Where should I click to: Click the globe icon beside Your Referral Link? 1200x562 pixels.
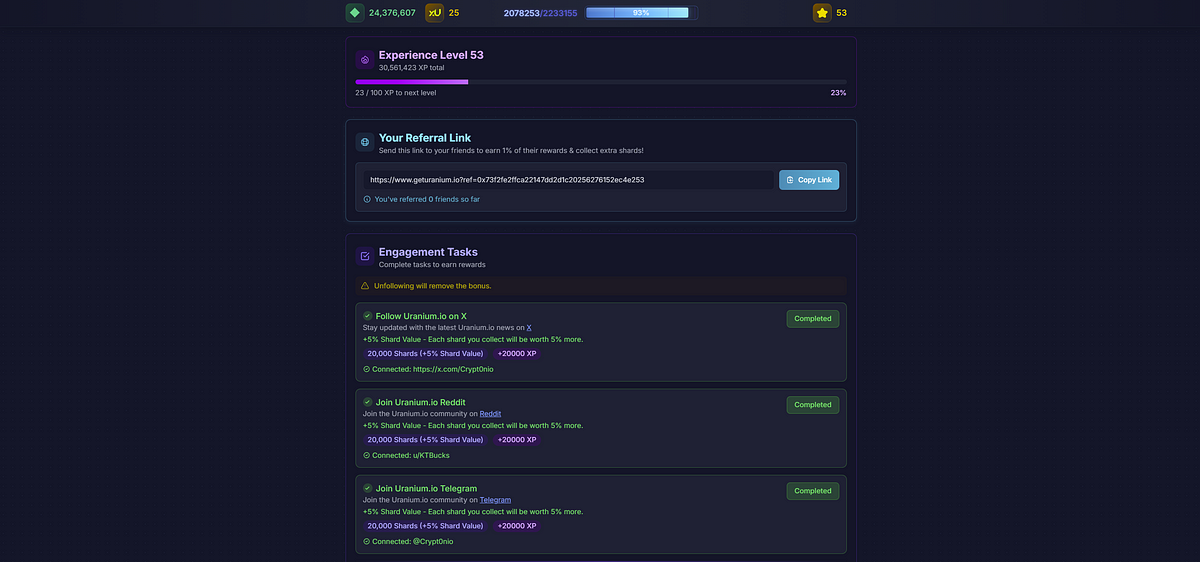[365, 142]
